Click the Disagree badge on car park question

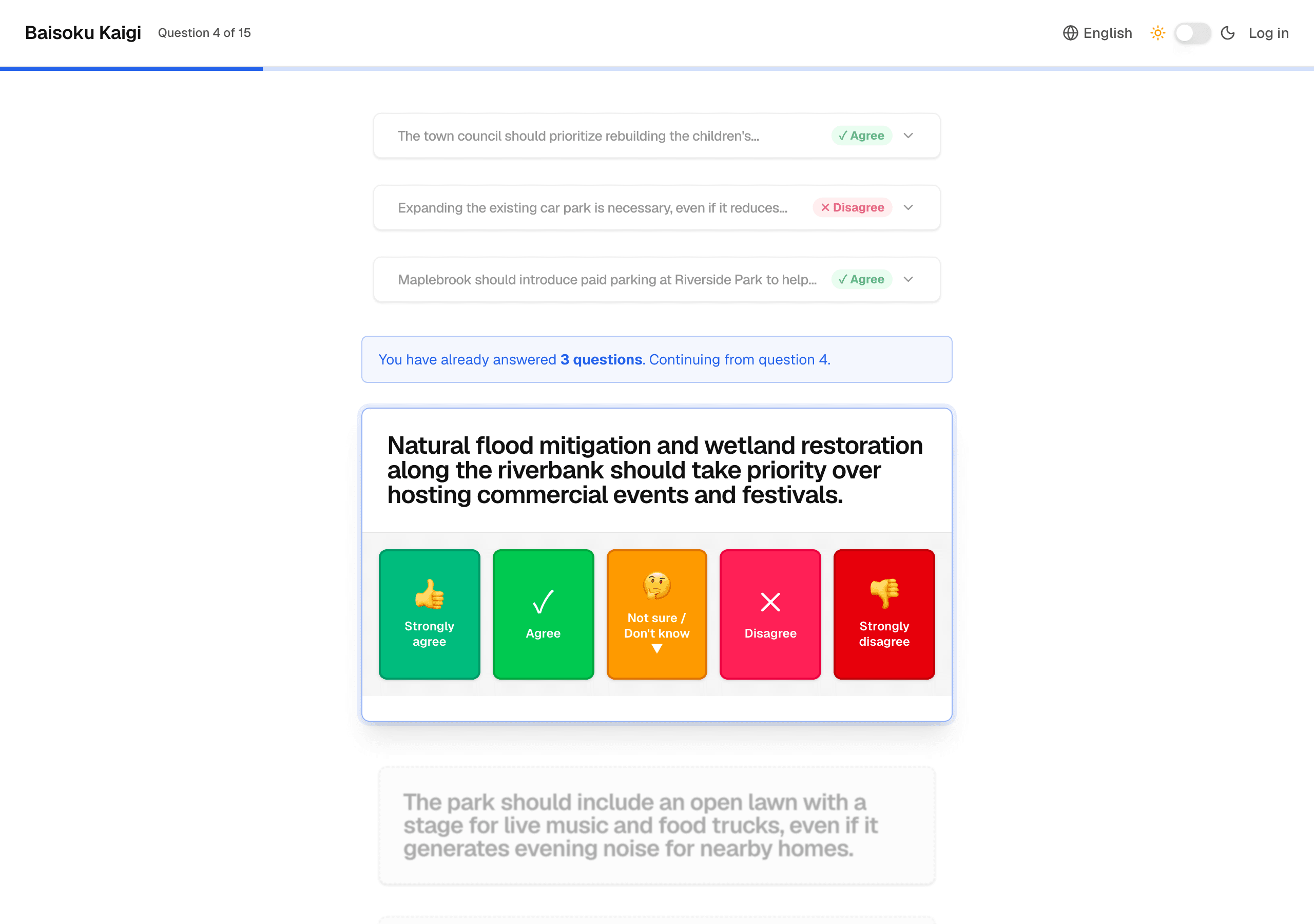coord(852,207)
